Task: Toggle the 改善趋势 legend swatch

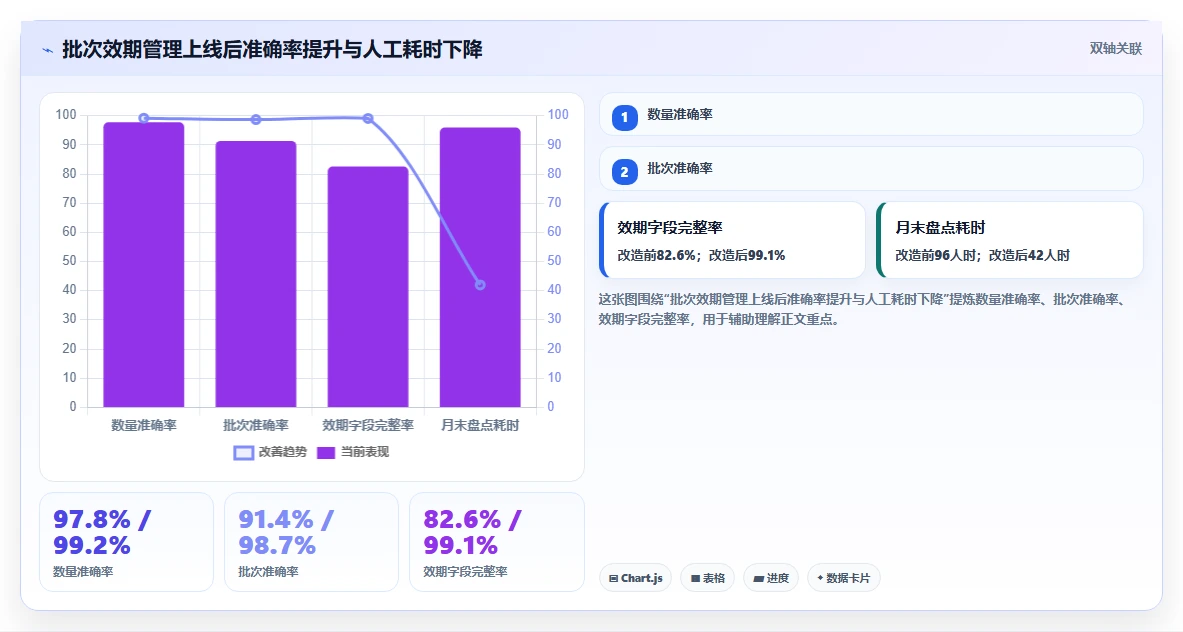Action: coord(243,453)
